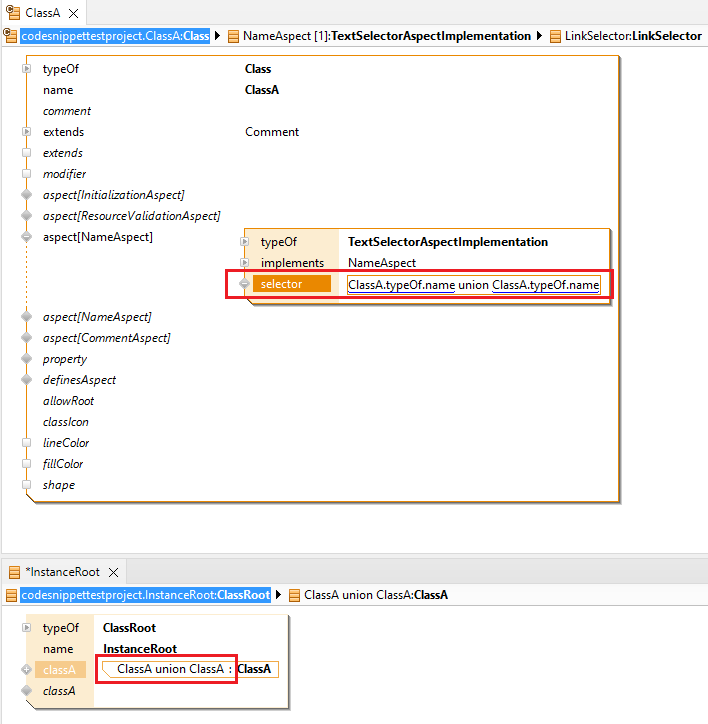Open the ClassA union ClassA instance box

click(x=190, y=669)
